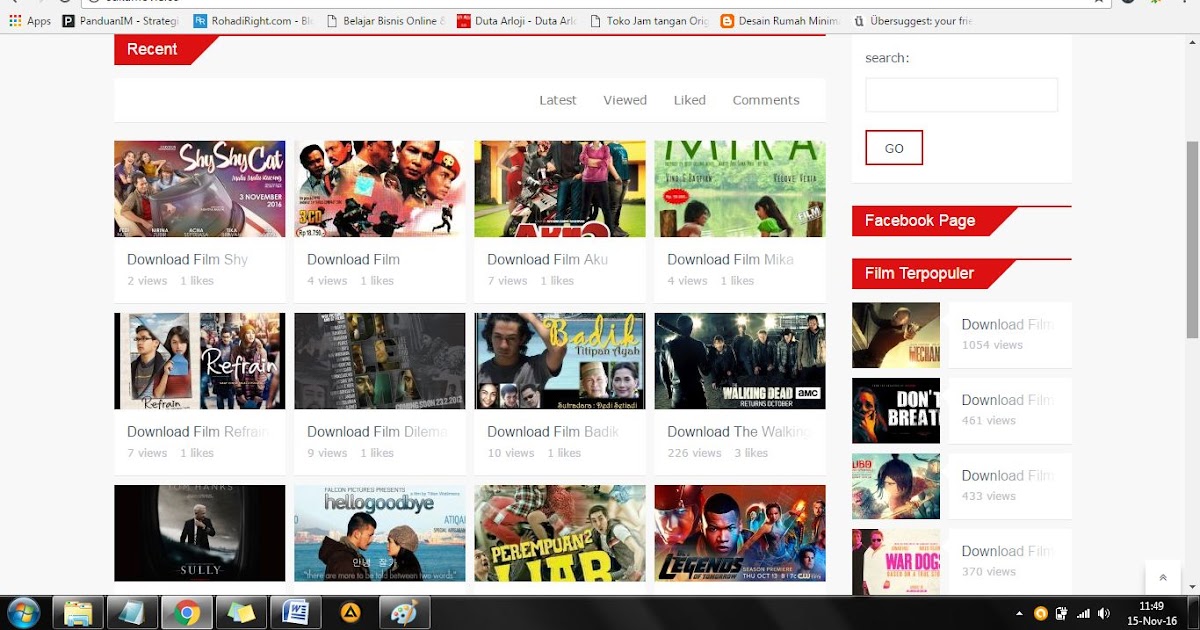Click the browser vertical scrollbar thumb
Viewport: 1200px width, 630px height.
coord(1192,240)
